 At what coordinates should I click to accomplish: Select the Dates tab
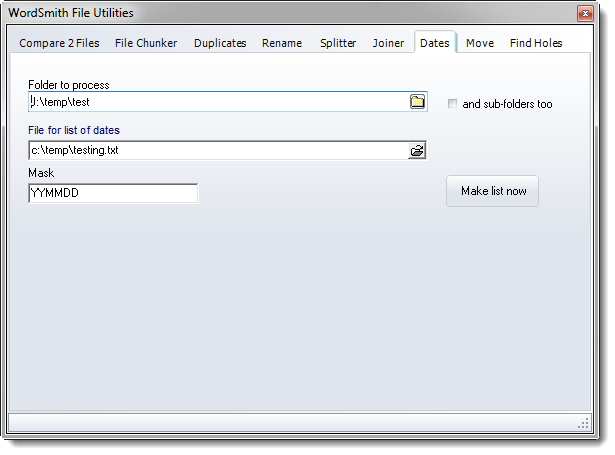coord(435,43)
